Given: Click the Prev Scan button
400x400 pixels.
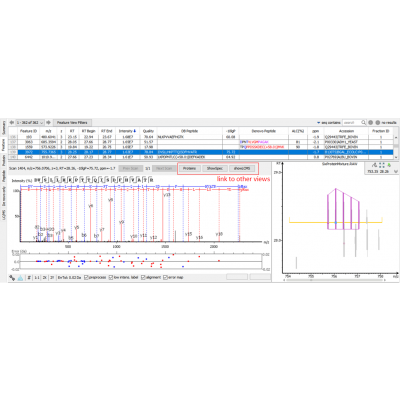Looking at the screenshot, I should (x=131, y=168).
